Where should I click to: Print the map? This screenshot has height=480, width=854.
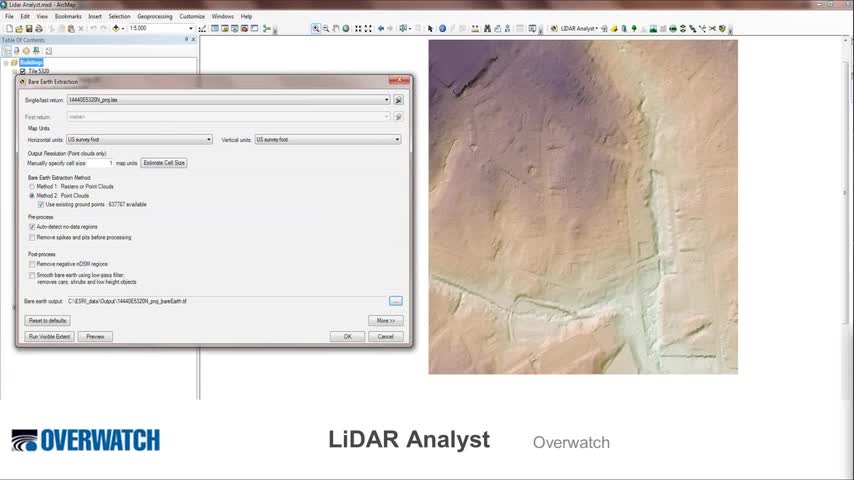(x=39, y=28)
